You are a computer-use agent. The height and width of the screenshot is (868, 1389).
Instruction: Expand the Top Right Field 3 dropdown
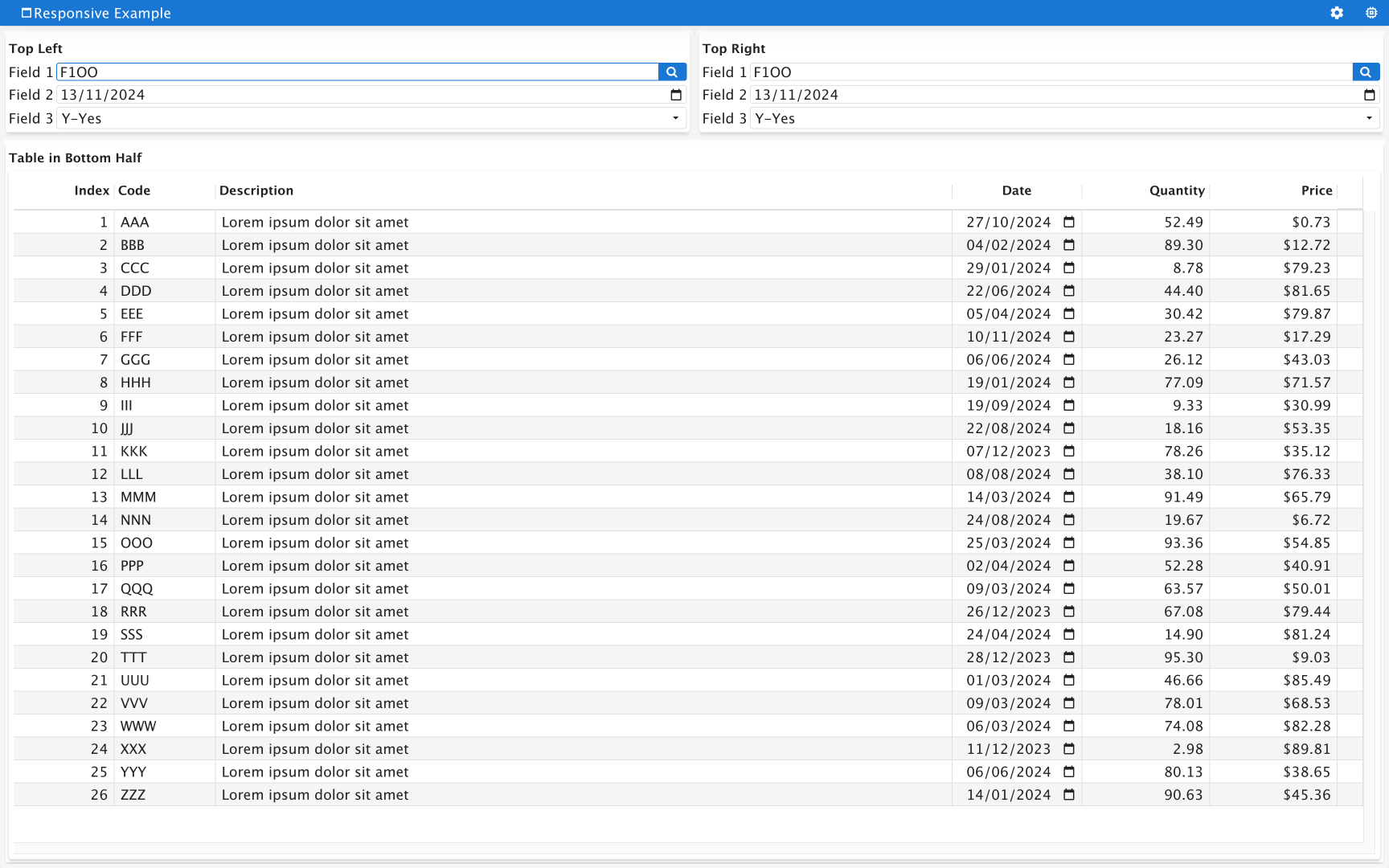click(x=1369, y=118)
